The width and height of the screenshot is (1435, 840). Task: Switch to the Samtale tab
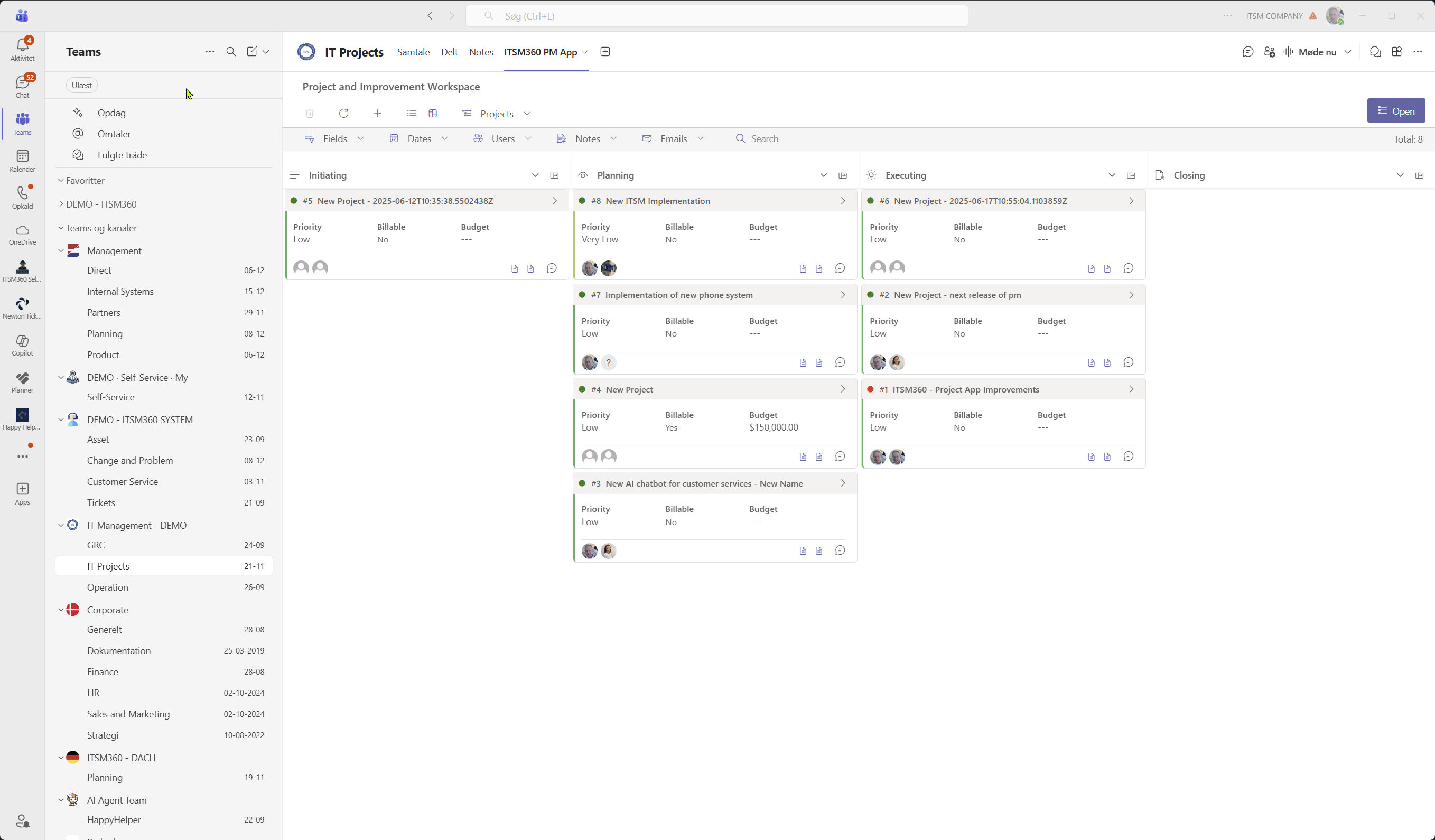click(413, 52)
